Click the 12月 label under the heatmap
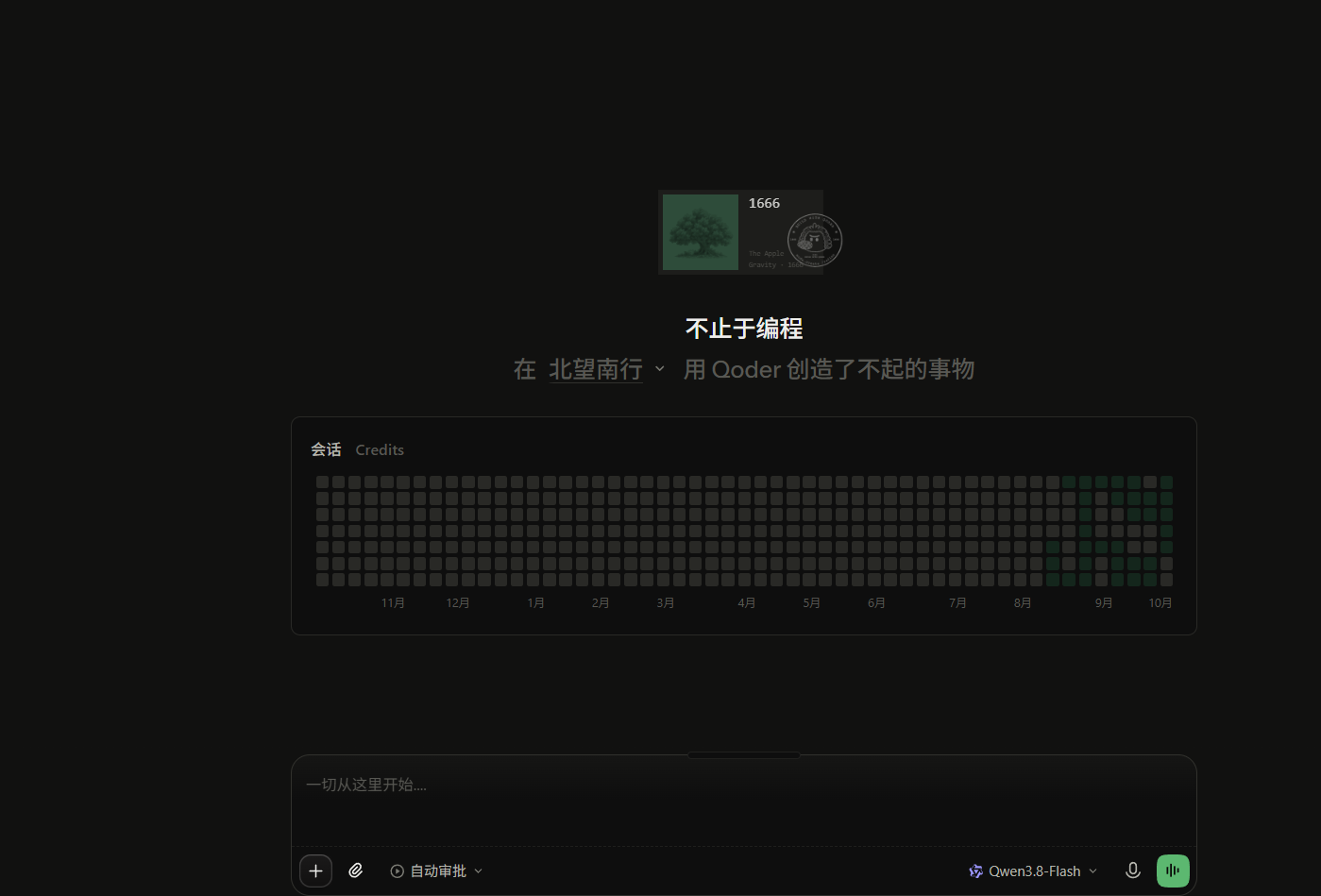1321x896 pixels. click(x=458, y=603)
